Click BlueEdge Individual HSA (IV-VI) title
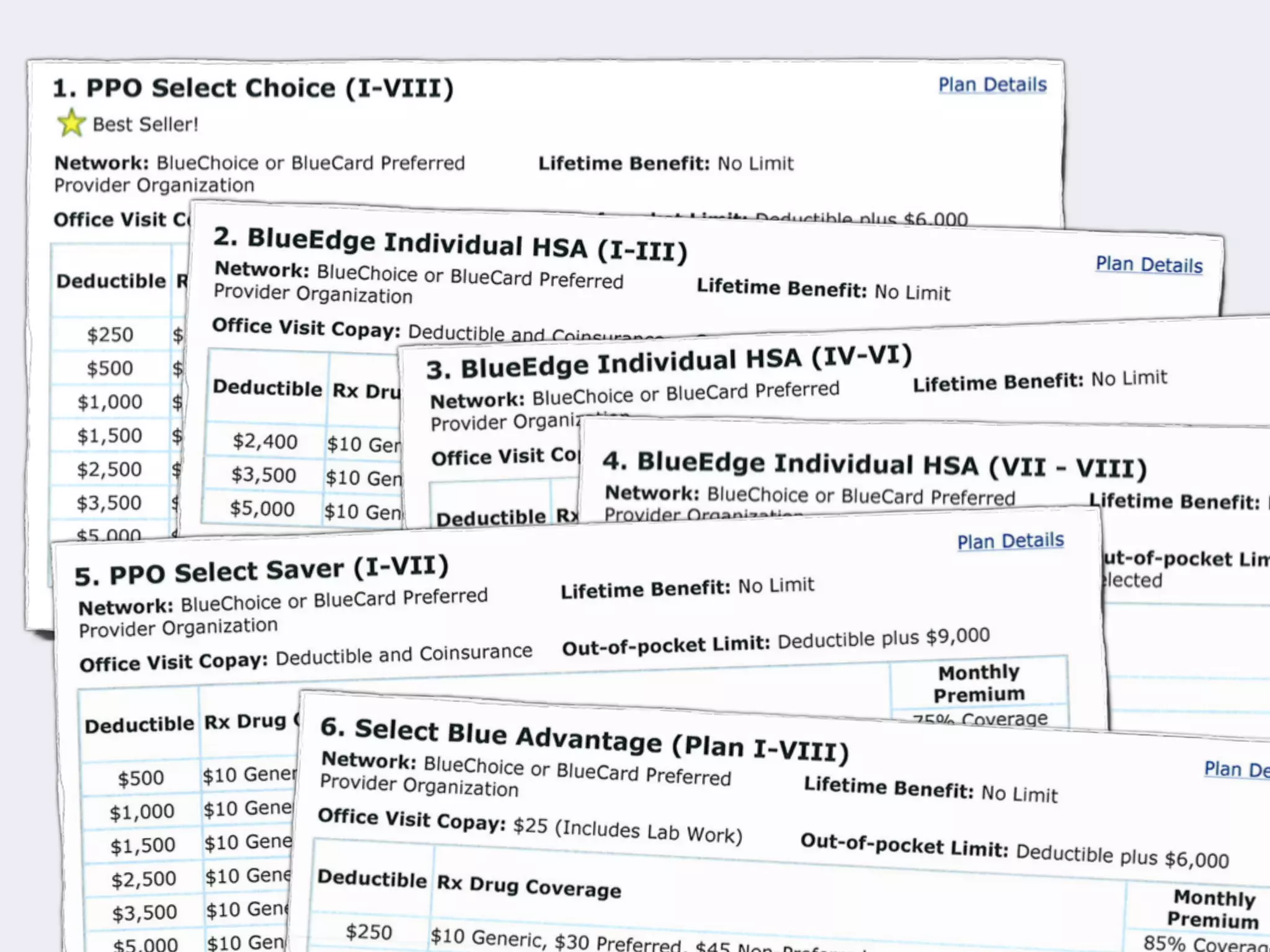Screen dimensions: 1270x952 [x=668, y=363]
